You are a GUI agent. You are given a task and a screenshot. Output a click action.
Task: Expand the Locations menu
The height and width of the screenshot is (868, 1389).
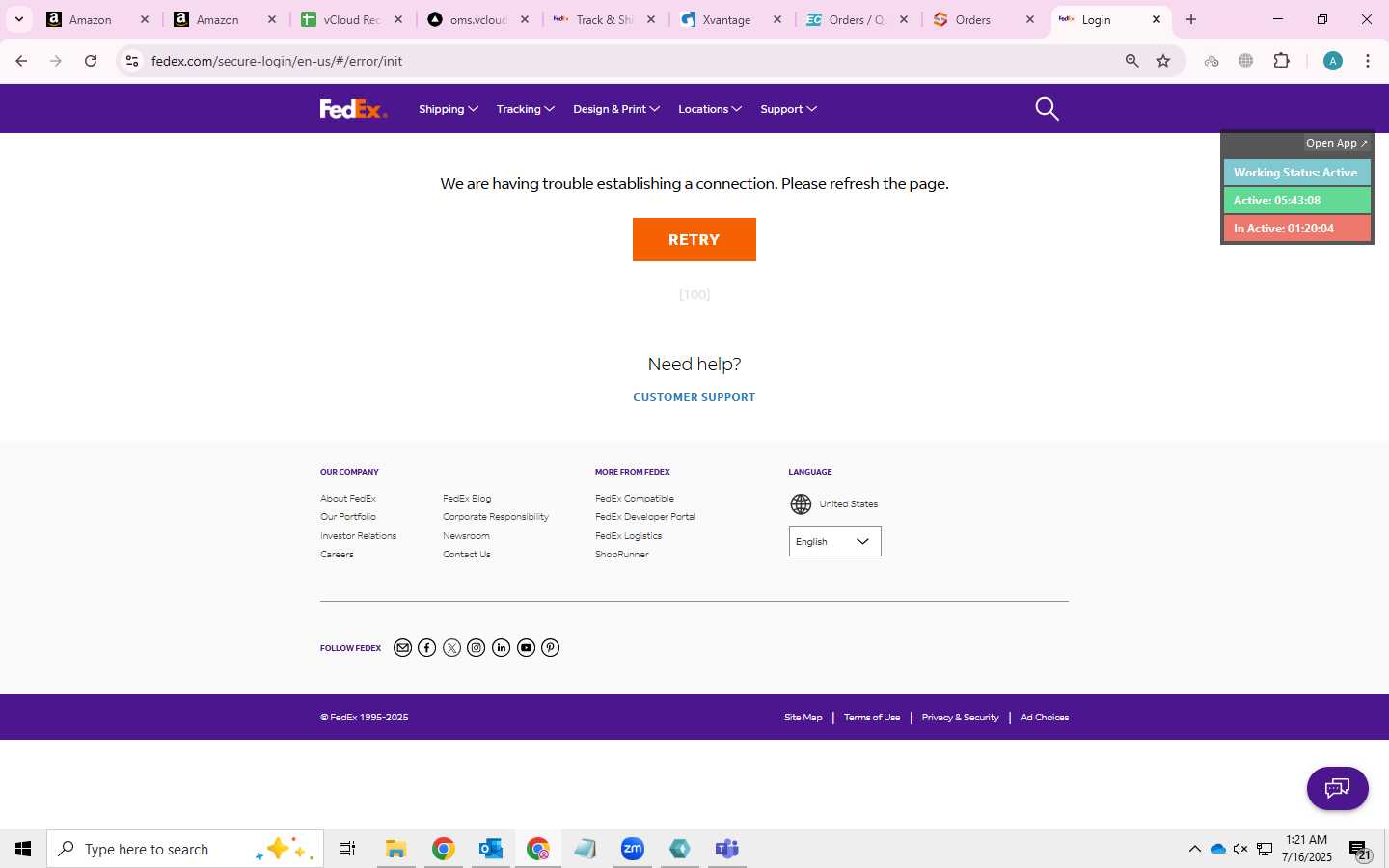(x=710, y=109)
